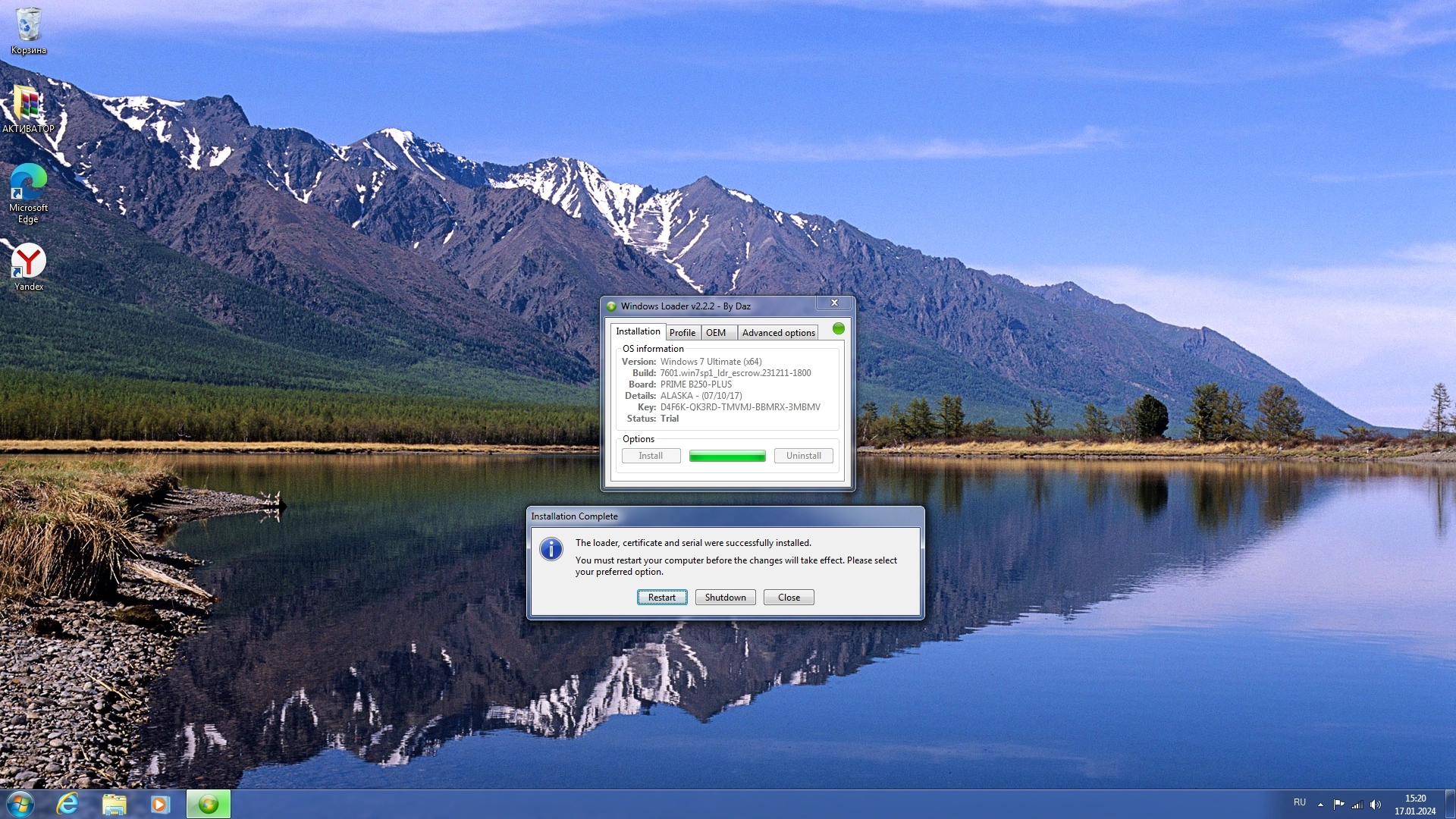Open Internet Explorer from the taskbar
1456x819 pixels.
pyautogui.click(x=67, y=804)
